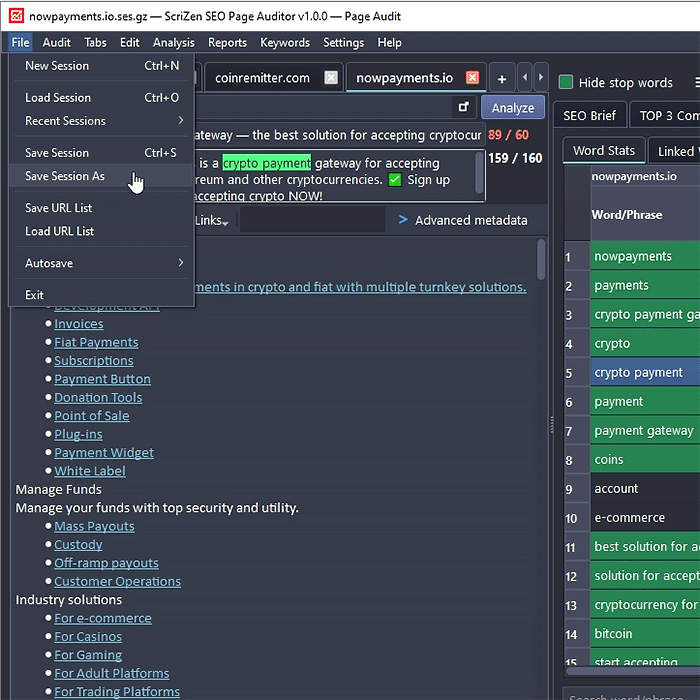Image resolution: width=700 pixels, height=700 pixels.
Task: Close the coinremitter.com tab
Action: click(331, 78)
